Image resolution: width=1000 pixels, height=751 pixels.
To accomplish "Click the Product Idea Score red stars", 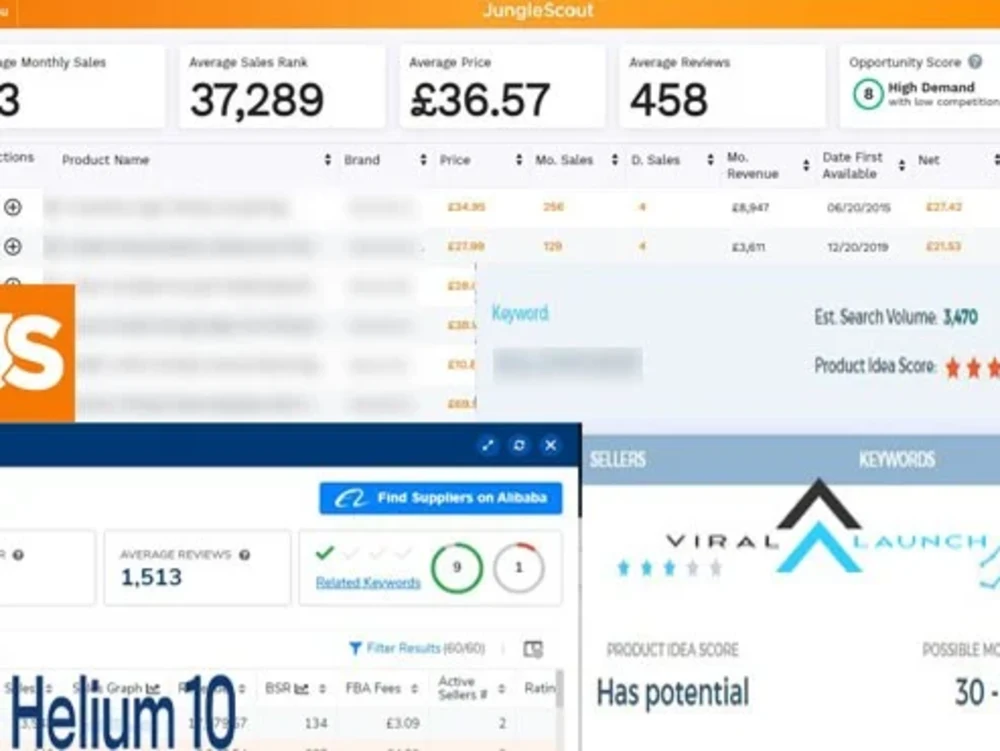I will [973, 368].
